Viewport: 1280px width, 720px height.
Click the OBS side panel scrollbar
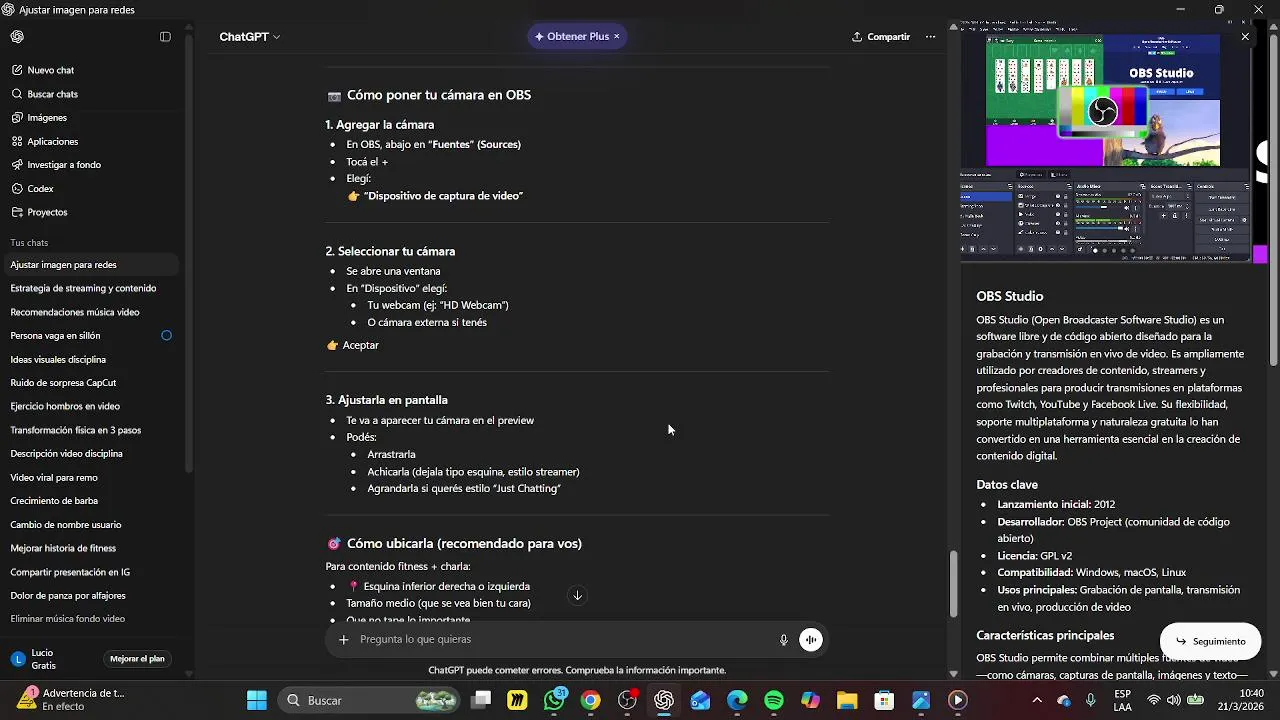click(1273, 200)
